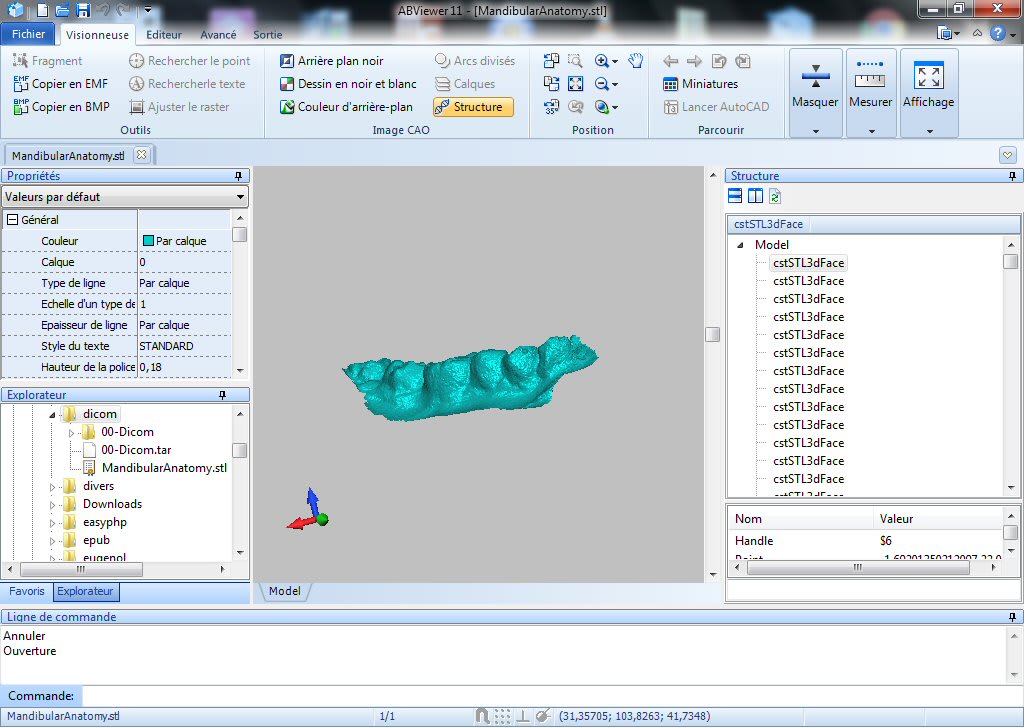Click the Masquer tool icon
1024x728 pixels.
[x=815, y=76]
